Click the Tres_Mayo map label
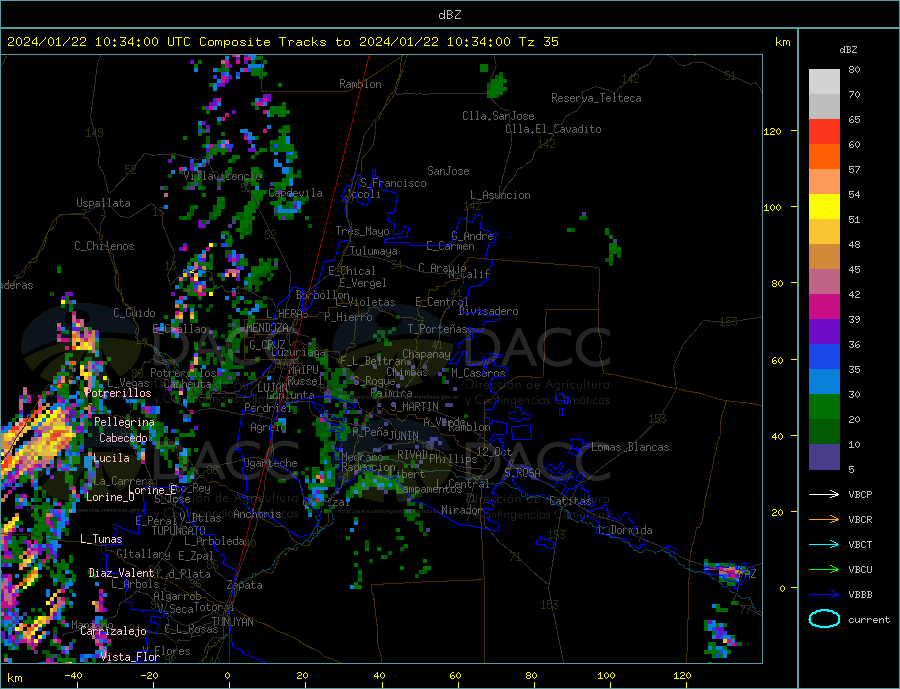The image size is (900, 689). coord(362,231)
